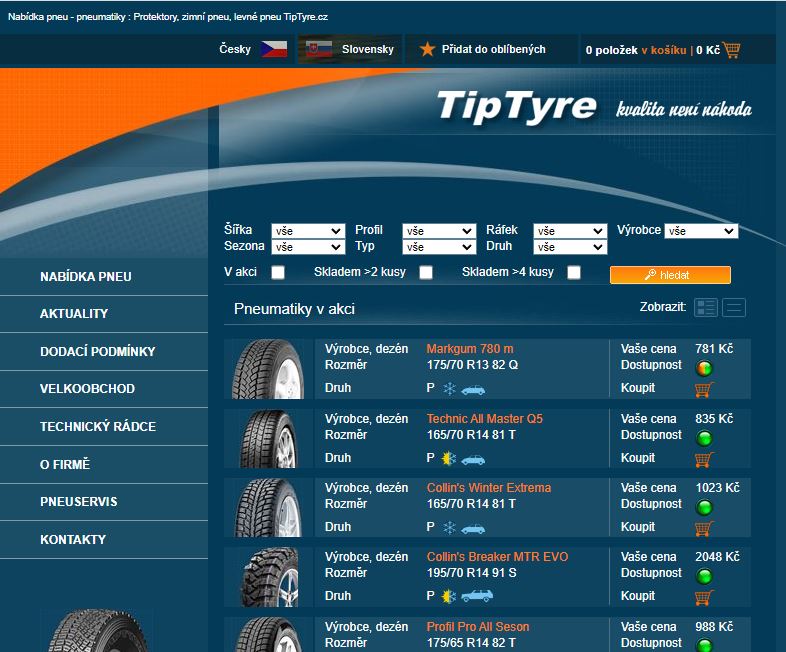The image size is (786, 652).
Task: Open the shopping cart icon in header
Action: click(731, 50)
